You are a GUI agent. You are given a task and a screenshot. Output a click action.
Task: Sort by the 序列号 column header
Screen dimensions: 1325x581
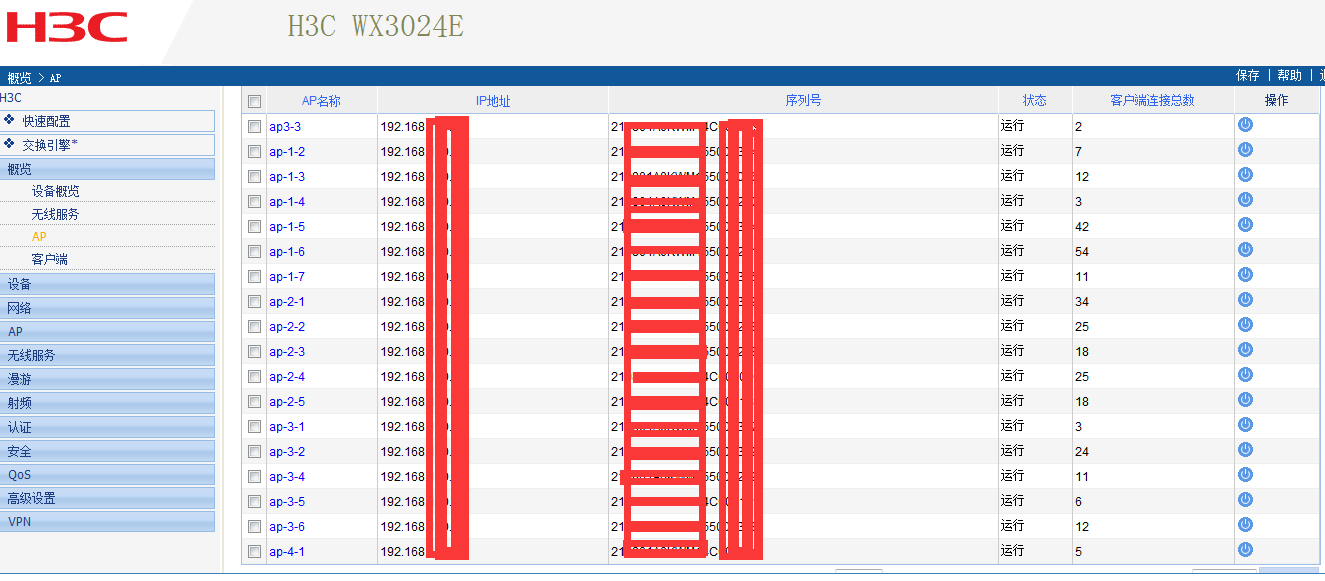coord(803,101)
